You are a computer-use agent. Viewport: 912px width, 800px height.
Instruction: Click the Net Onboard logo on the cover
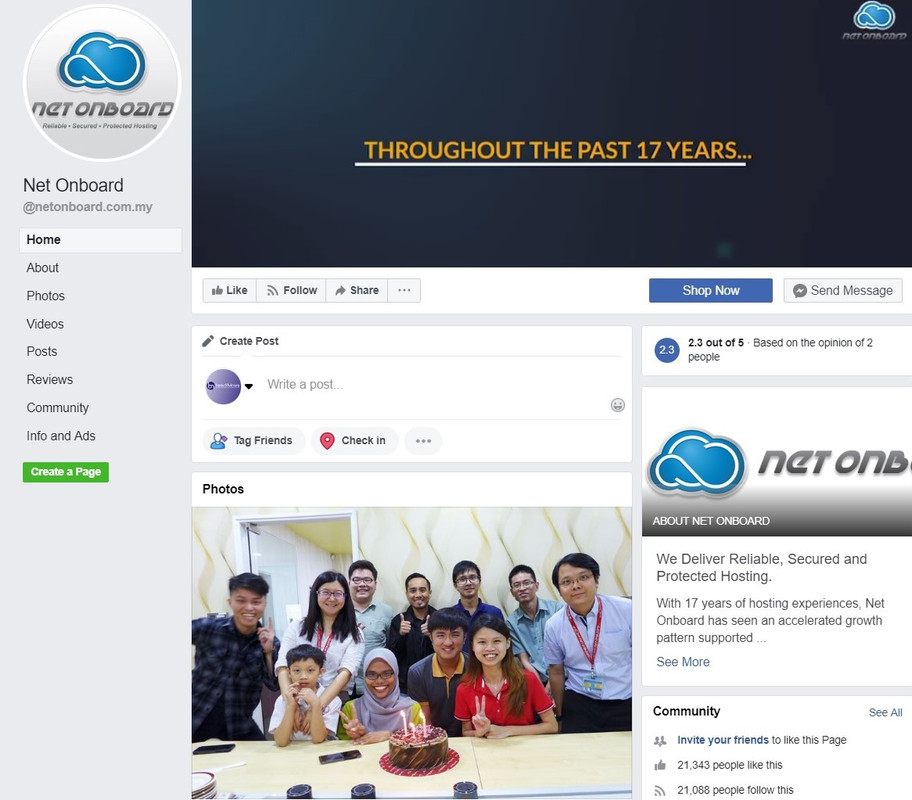pos(874,20)
